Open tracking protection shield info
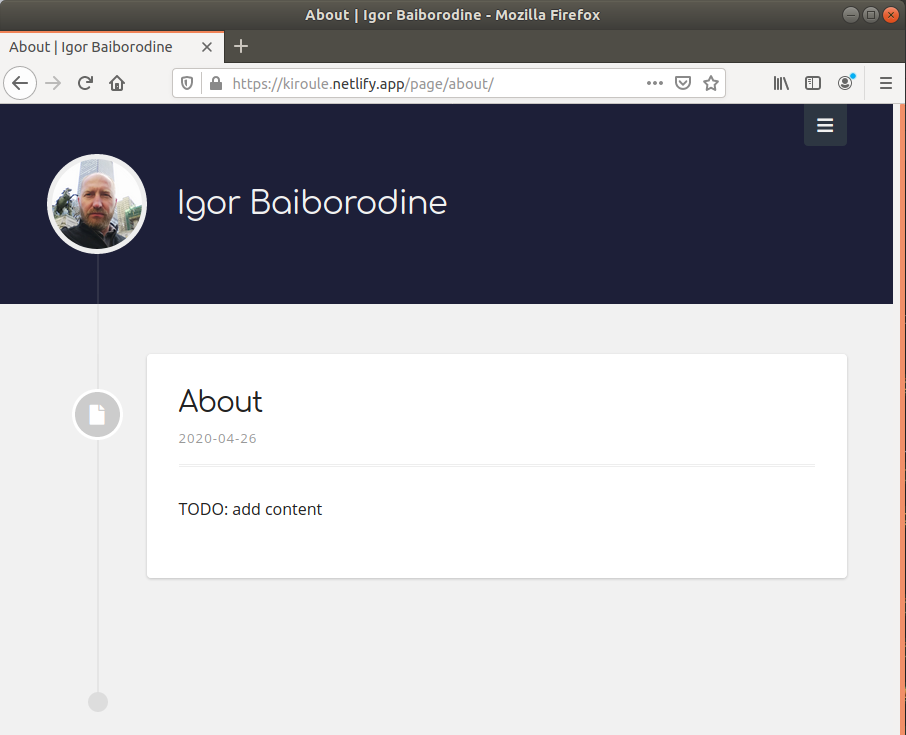This screenshot has height=735, width=906. [x=187, y=83]
